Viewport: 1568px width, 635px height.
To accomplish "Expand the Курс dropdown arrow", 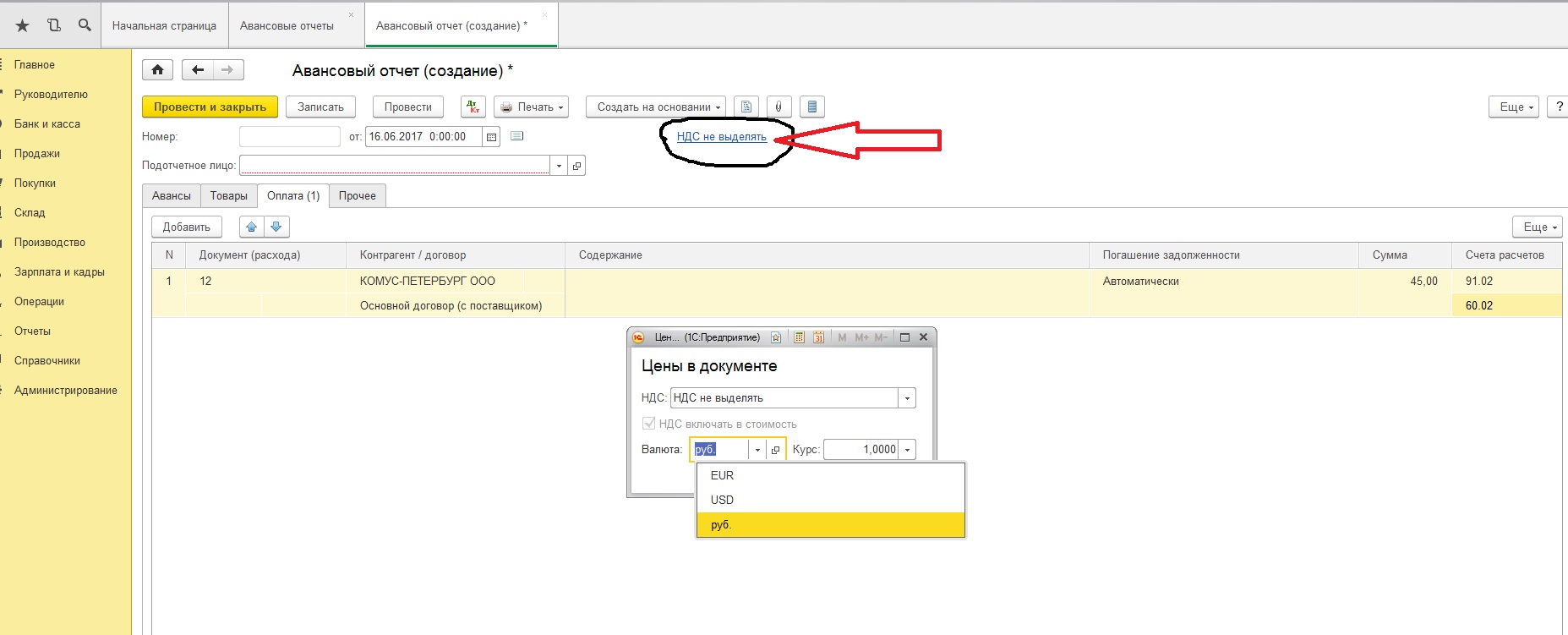I will point(907,450).
